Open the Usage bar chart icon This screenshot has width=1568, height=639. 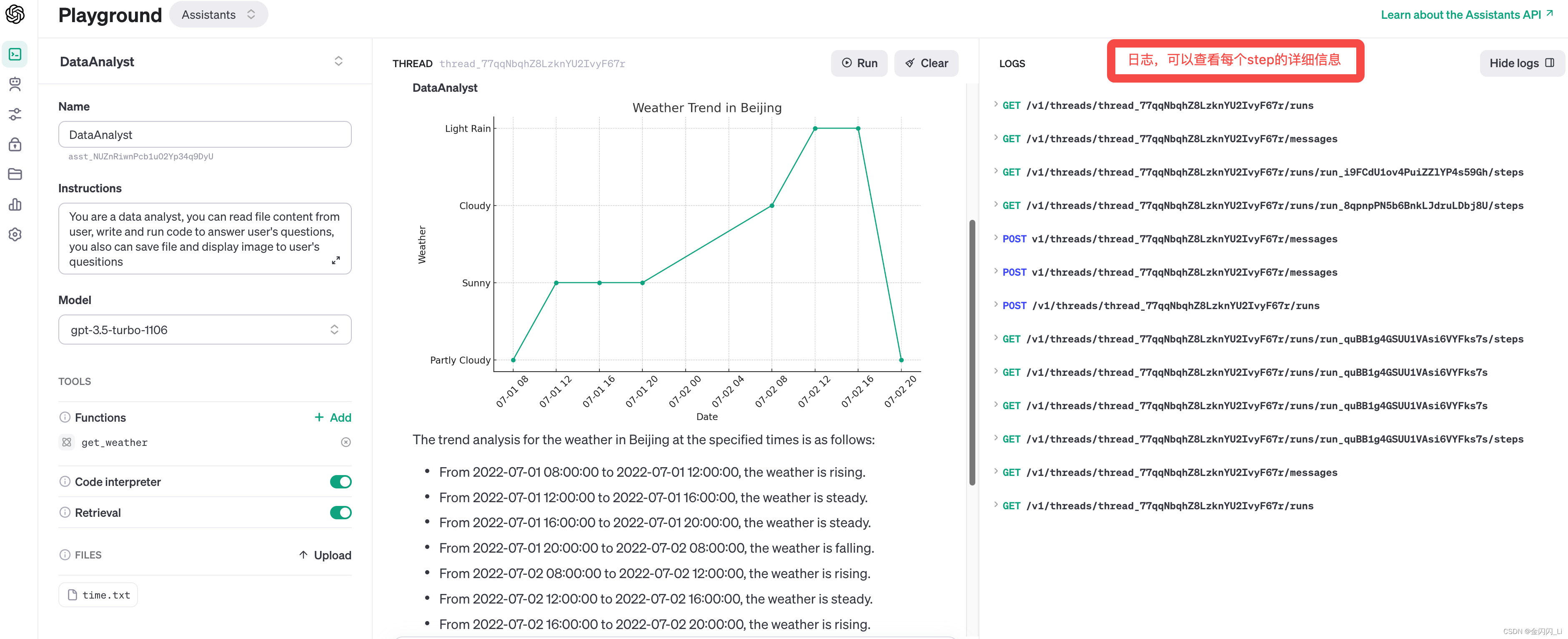(x=15, y=205)
